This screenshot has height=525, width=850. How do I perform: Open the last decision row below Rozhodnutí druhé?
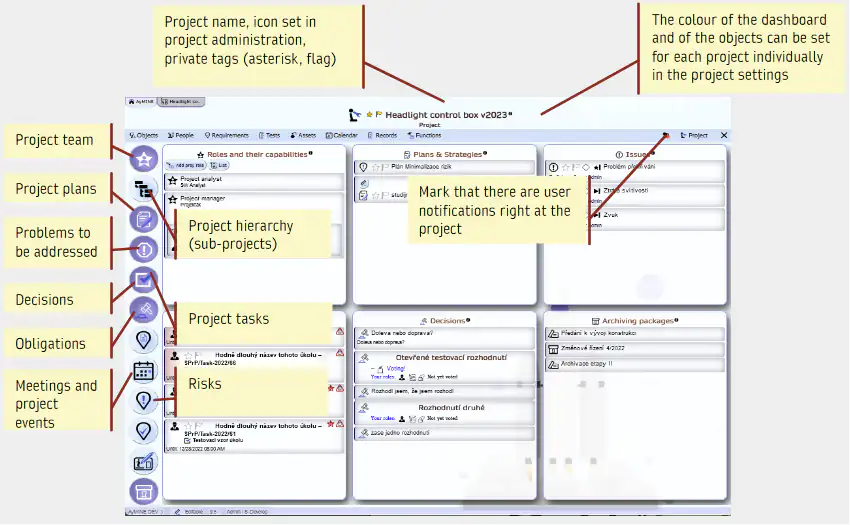click(445, 433)
